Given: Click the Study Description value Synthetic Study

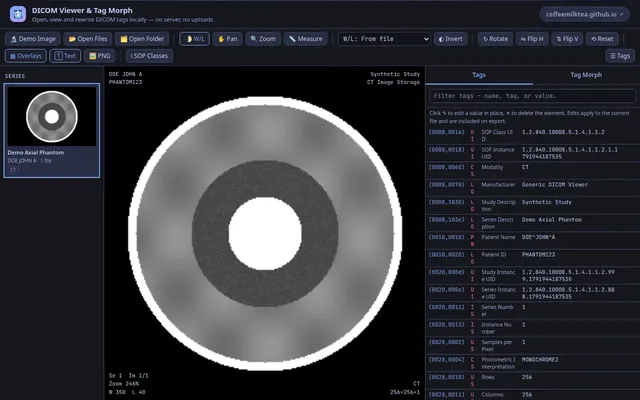Looking at the screenshot, I should 547,202.
